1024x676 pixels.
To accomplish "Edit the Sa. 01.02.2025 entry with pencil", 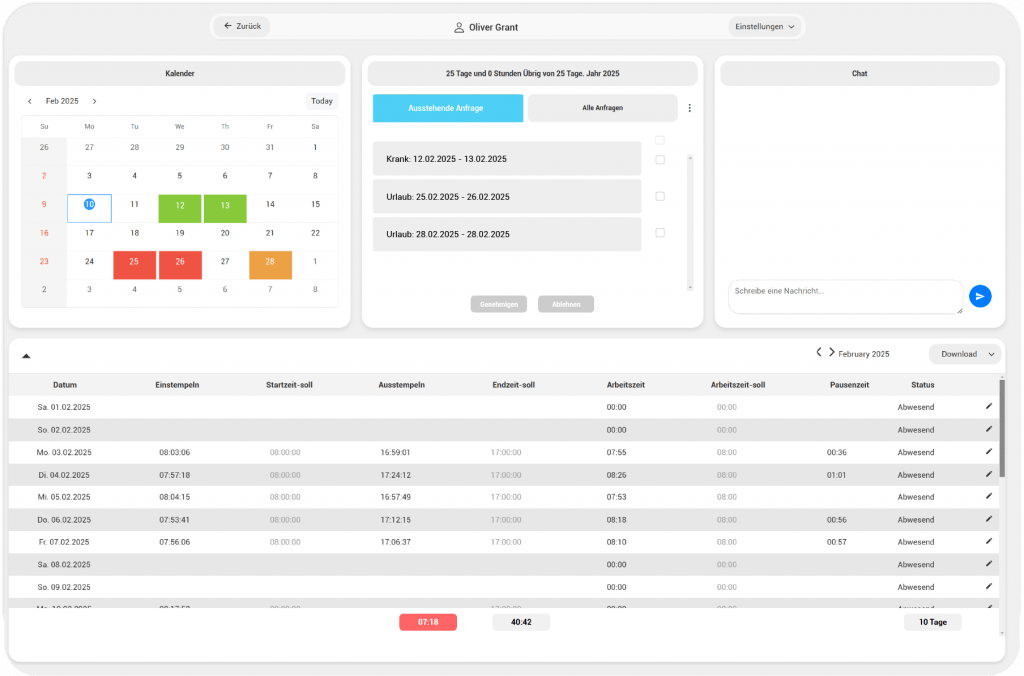I will click(x=989, y=407).
